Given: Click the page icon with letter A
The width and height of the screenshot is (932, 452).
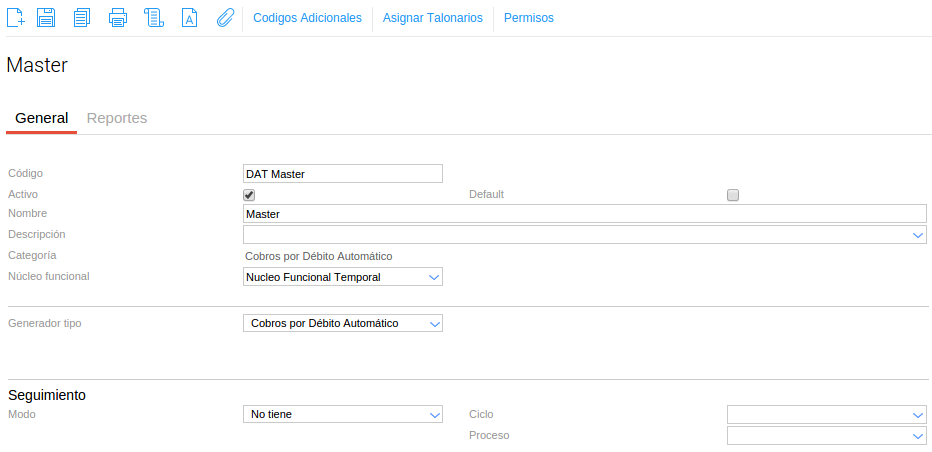Looking at the screenshot, I should tap(189, 17).
